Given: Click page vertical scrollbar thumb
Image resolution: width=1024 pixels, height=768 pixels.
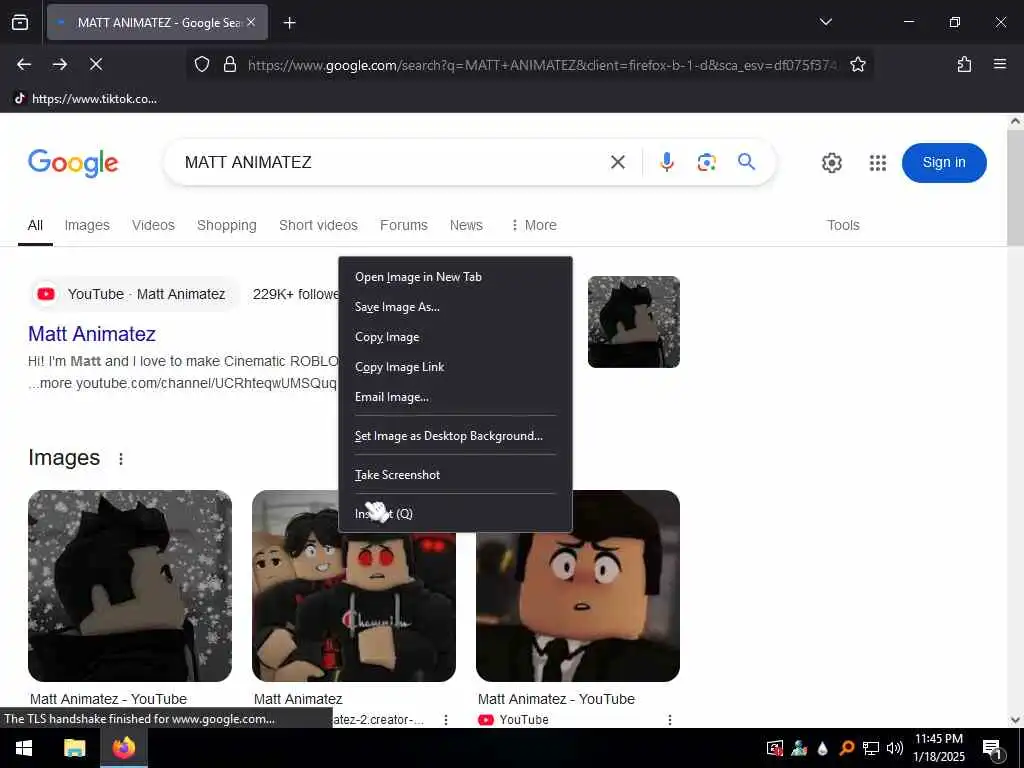Looking at the screenshot, I should point(1015,187).
